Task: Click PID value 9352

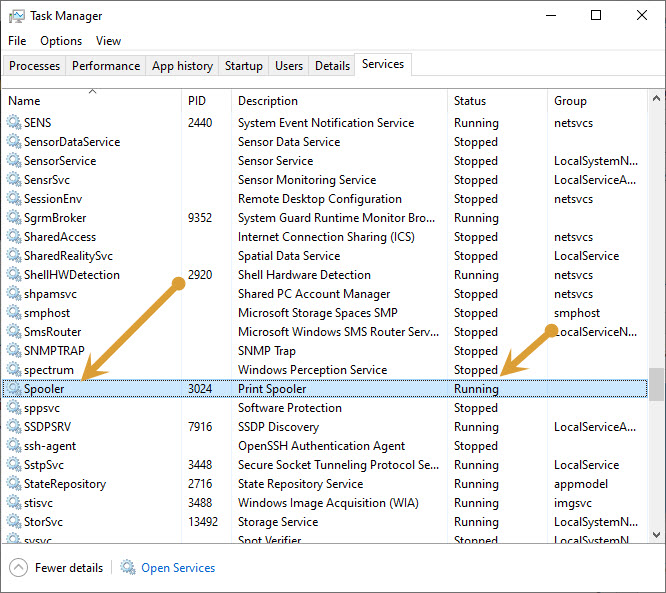Action: tap(200, 217)
